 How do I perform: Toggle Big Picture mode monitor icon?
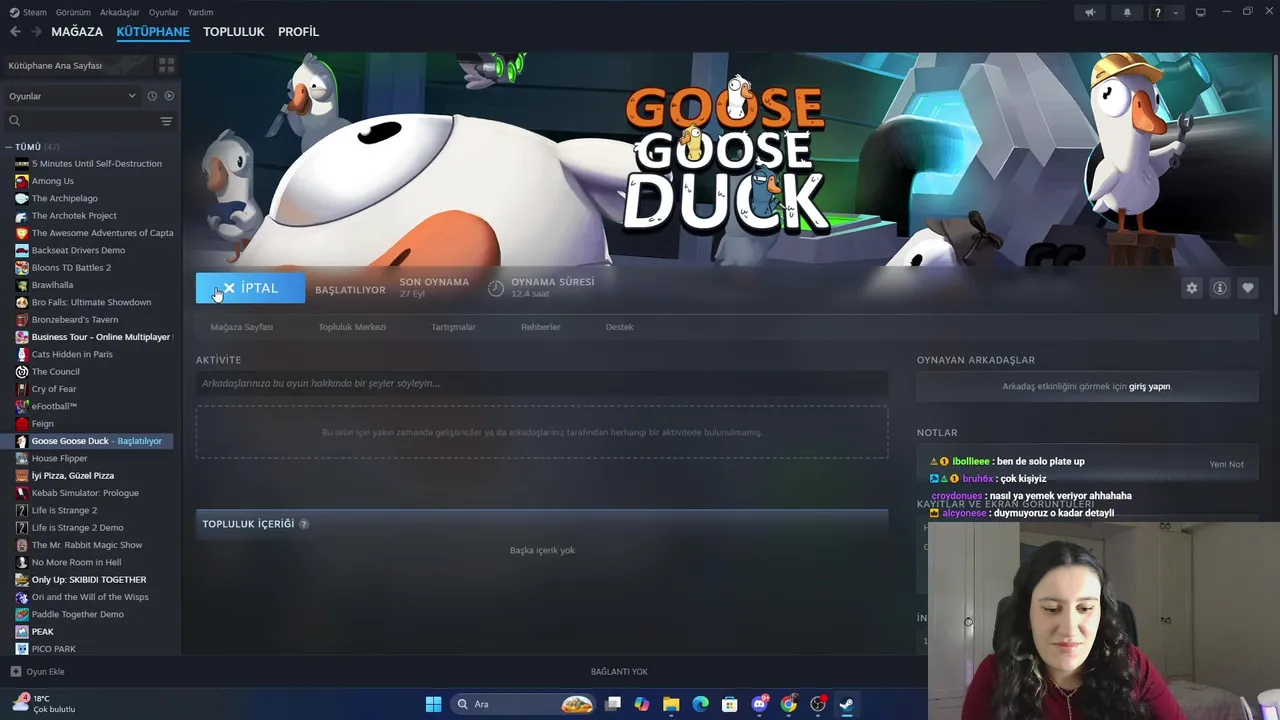pyautogui.click(x=1201, y=12)
